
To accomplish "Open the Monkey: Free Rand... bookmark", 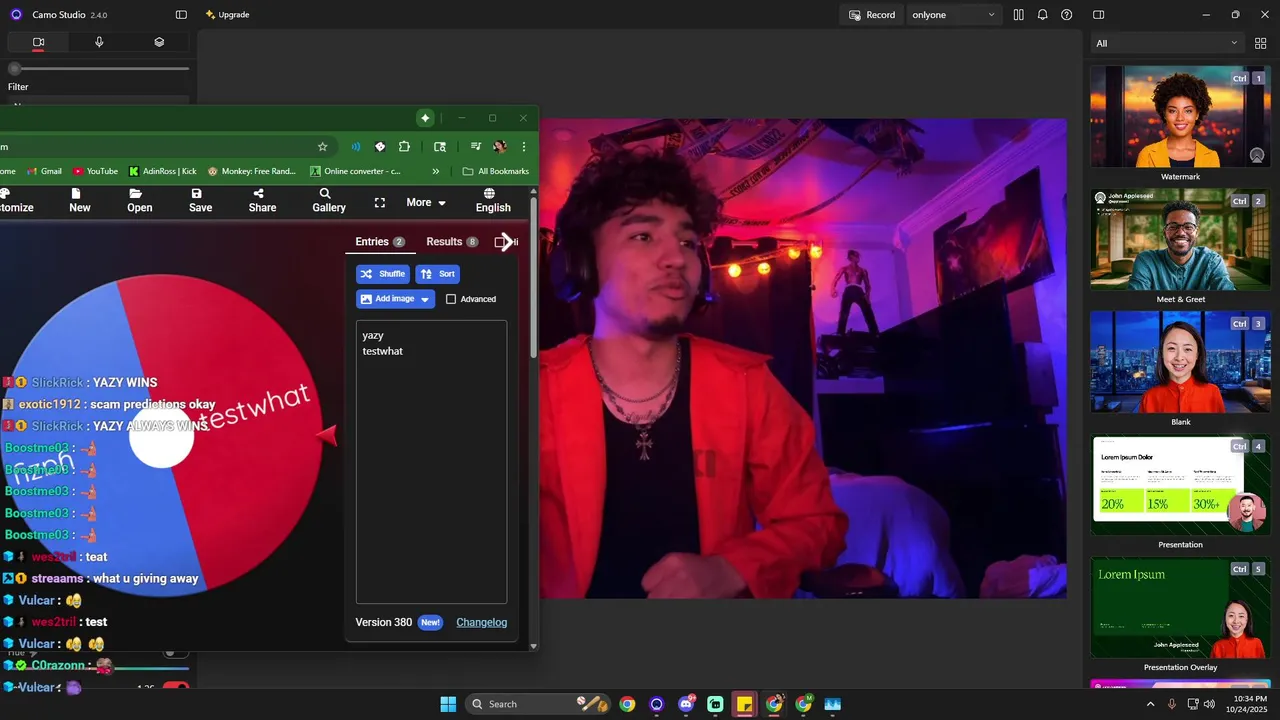I will tap(250, 171).
